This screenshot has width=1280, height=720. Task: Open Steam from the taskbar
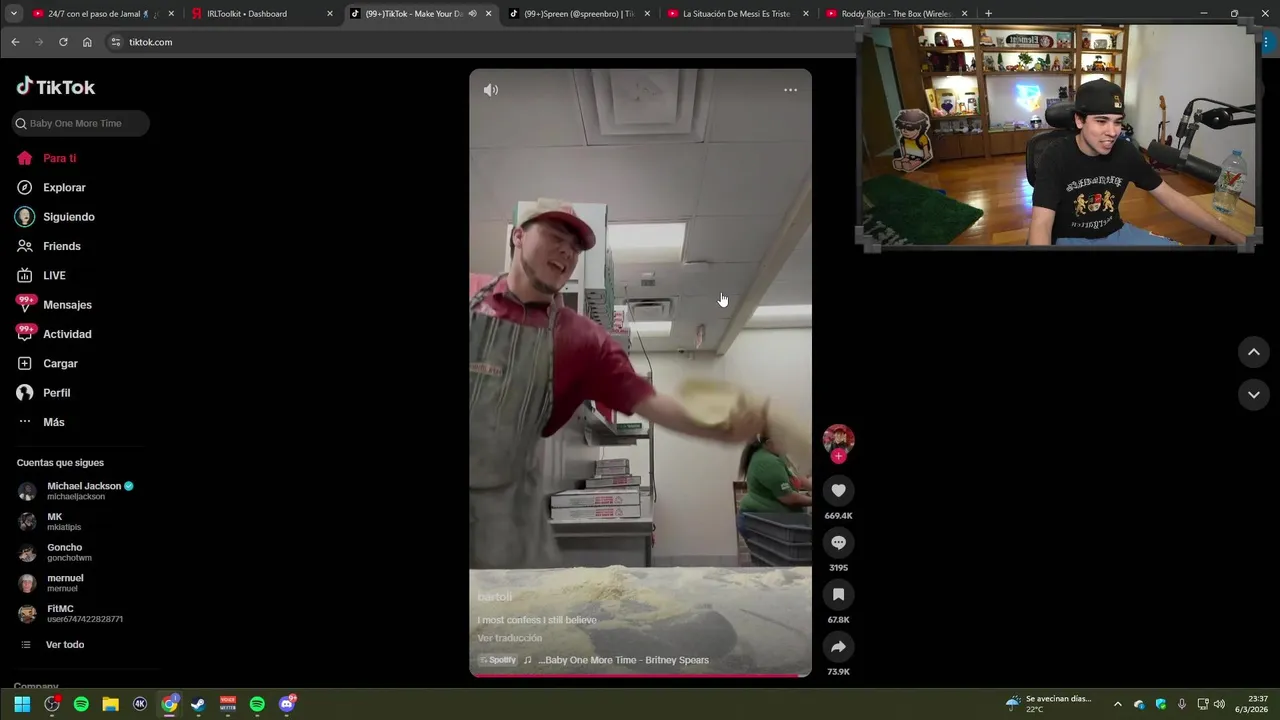(x=198, y=704)
